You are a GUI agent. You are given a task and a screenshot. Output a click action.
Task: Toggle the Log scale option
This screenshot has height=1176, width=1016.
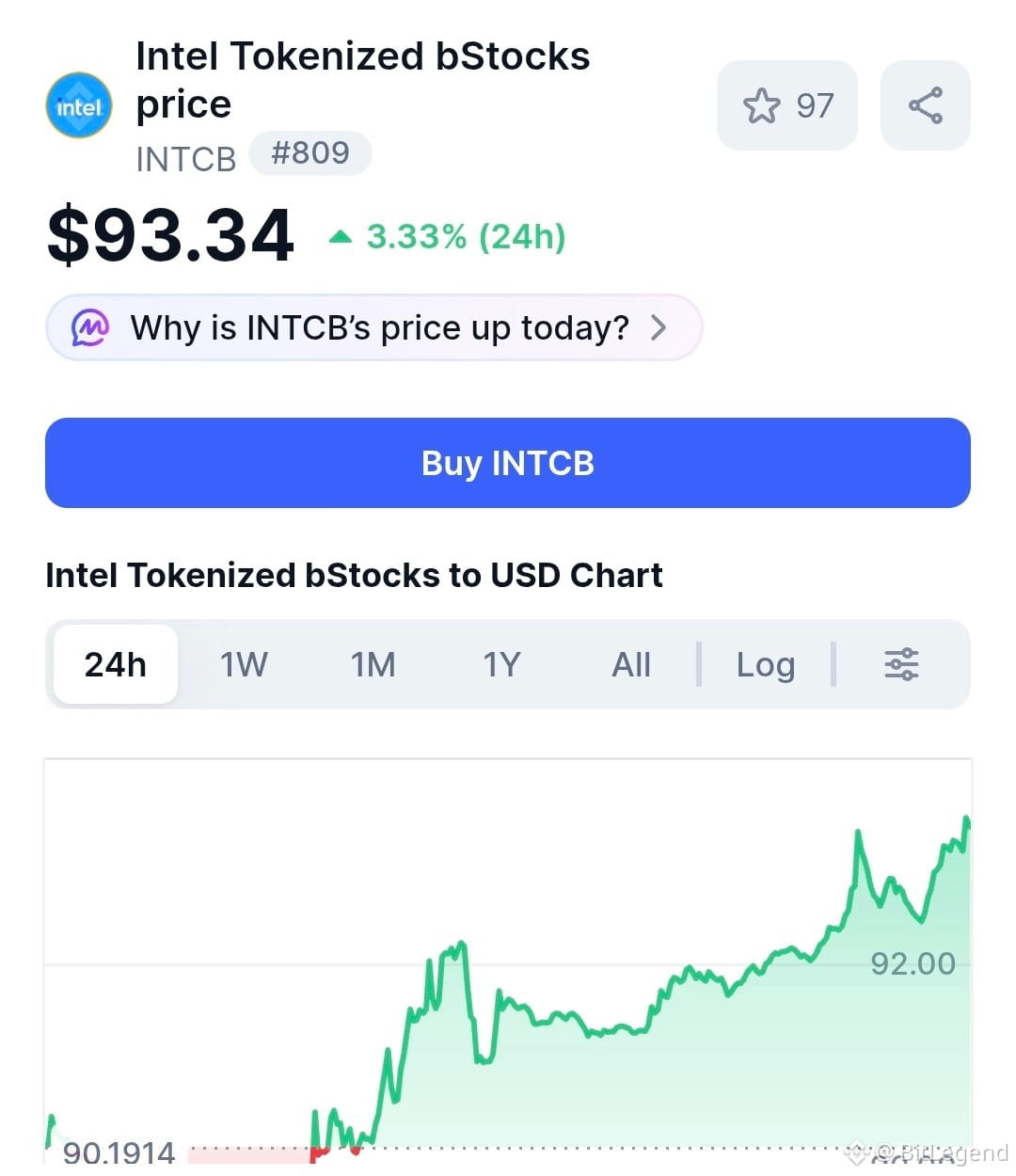click(766, 664)
